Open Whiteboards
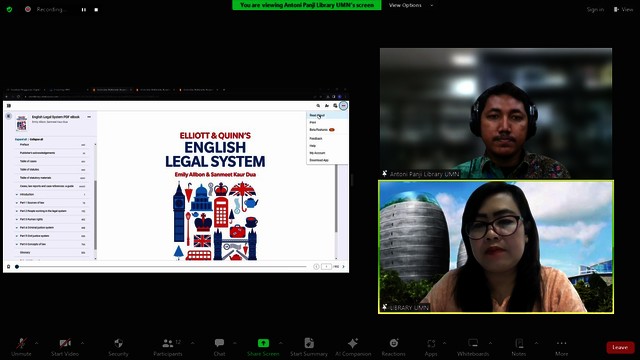The image size is (640, 360). coord(473,347)
